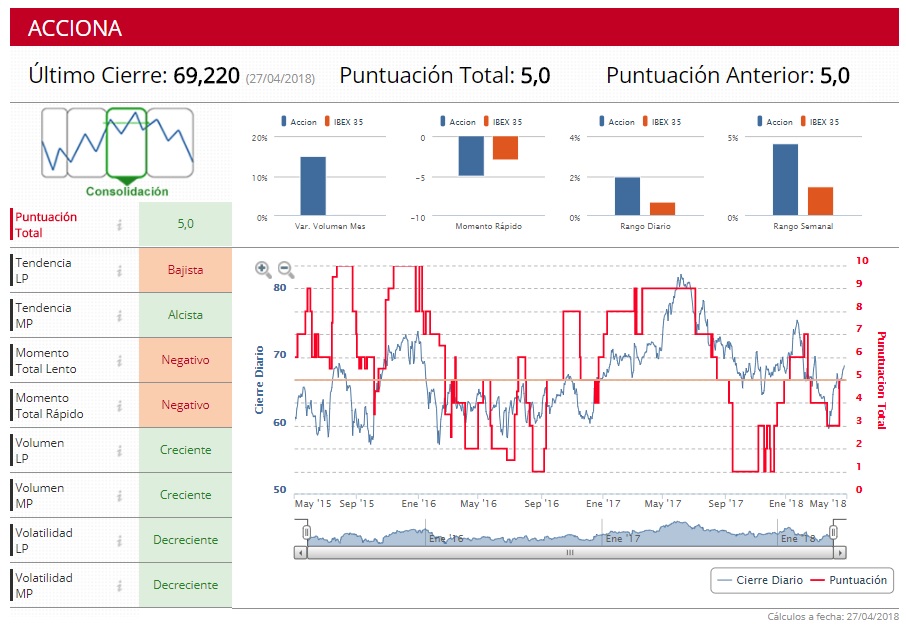Click the Negativo value of Momento Total Lento
Viewport: 906px width, 628px height.
pyautogui.click(x=185, y=360)
